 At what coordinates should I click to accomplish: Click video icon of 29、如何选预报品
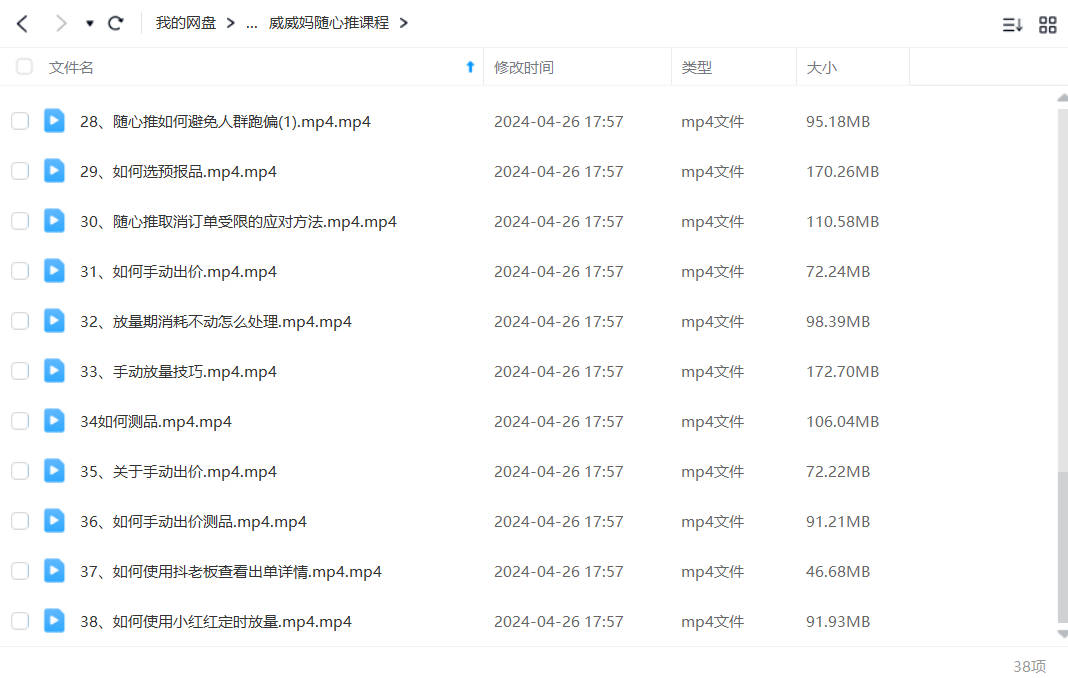tap(54, 170)
